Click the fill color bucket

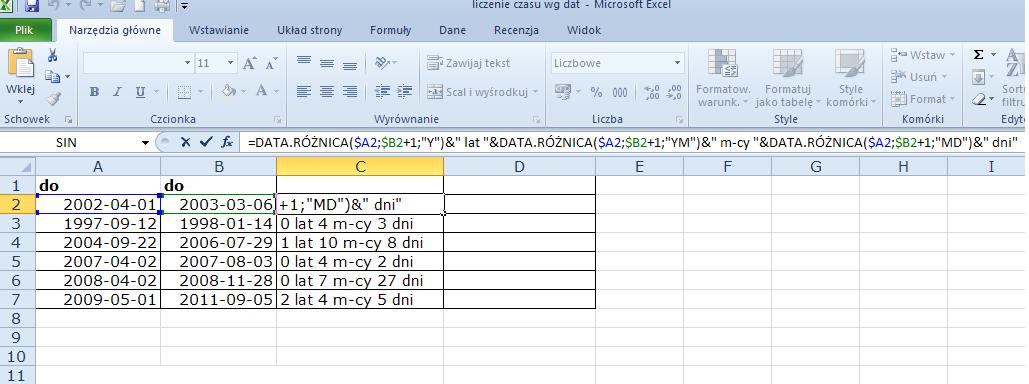pyautogui.click(x=228, y=92)
